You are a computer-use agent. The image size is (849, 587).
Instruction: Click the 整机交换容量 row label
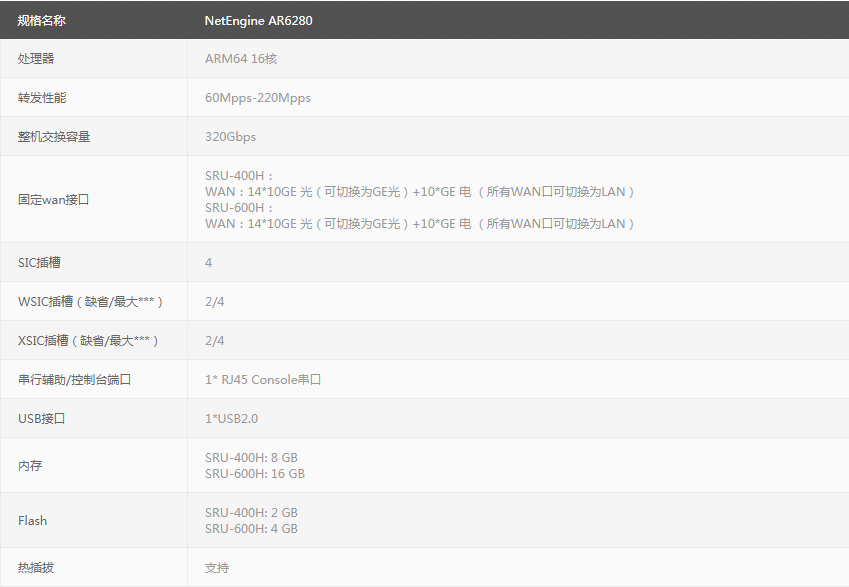point(54,136)
